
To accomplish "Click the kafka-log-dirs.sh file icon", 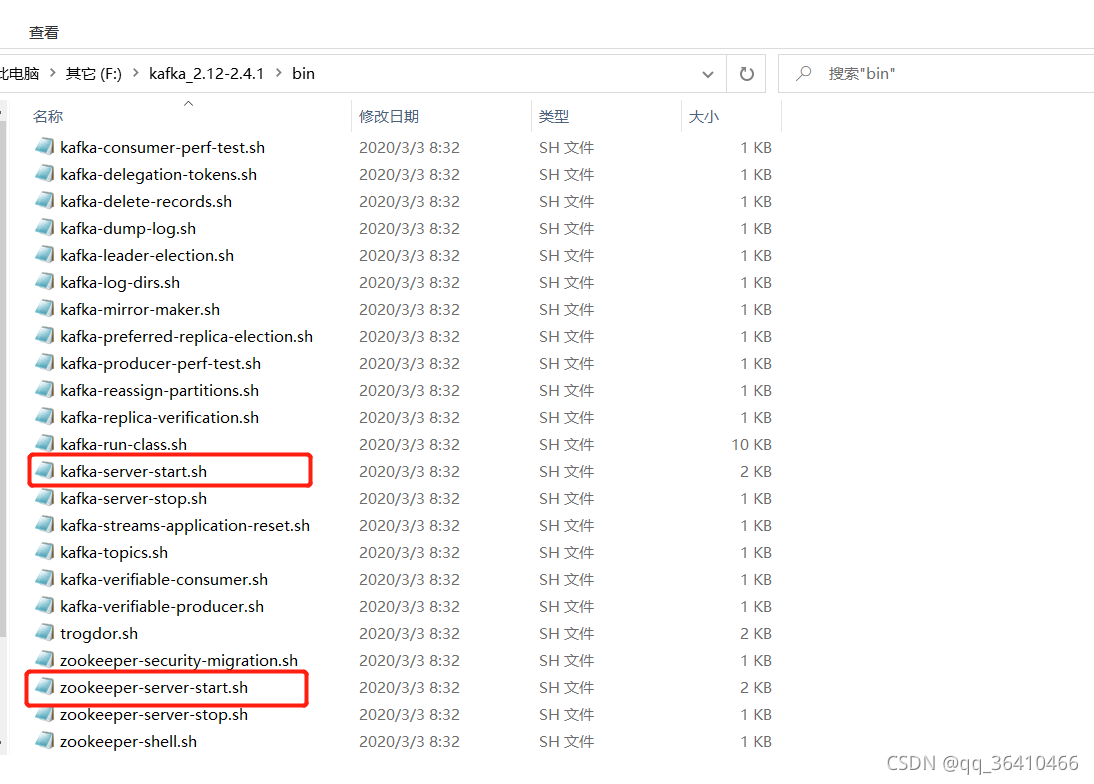I will point(45,282).
